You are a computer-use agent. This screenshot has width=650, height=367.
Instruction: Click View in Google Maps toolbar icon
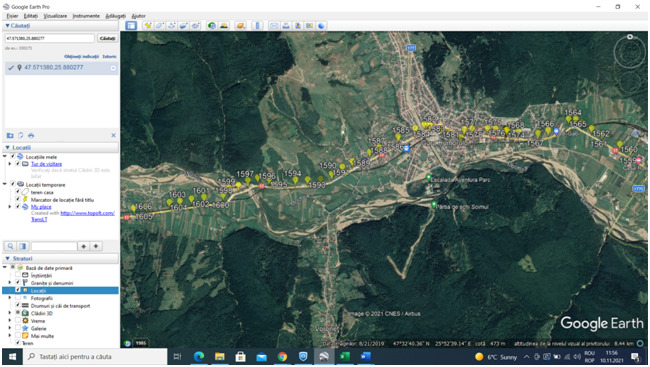[x=309, y=26]
